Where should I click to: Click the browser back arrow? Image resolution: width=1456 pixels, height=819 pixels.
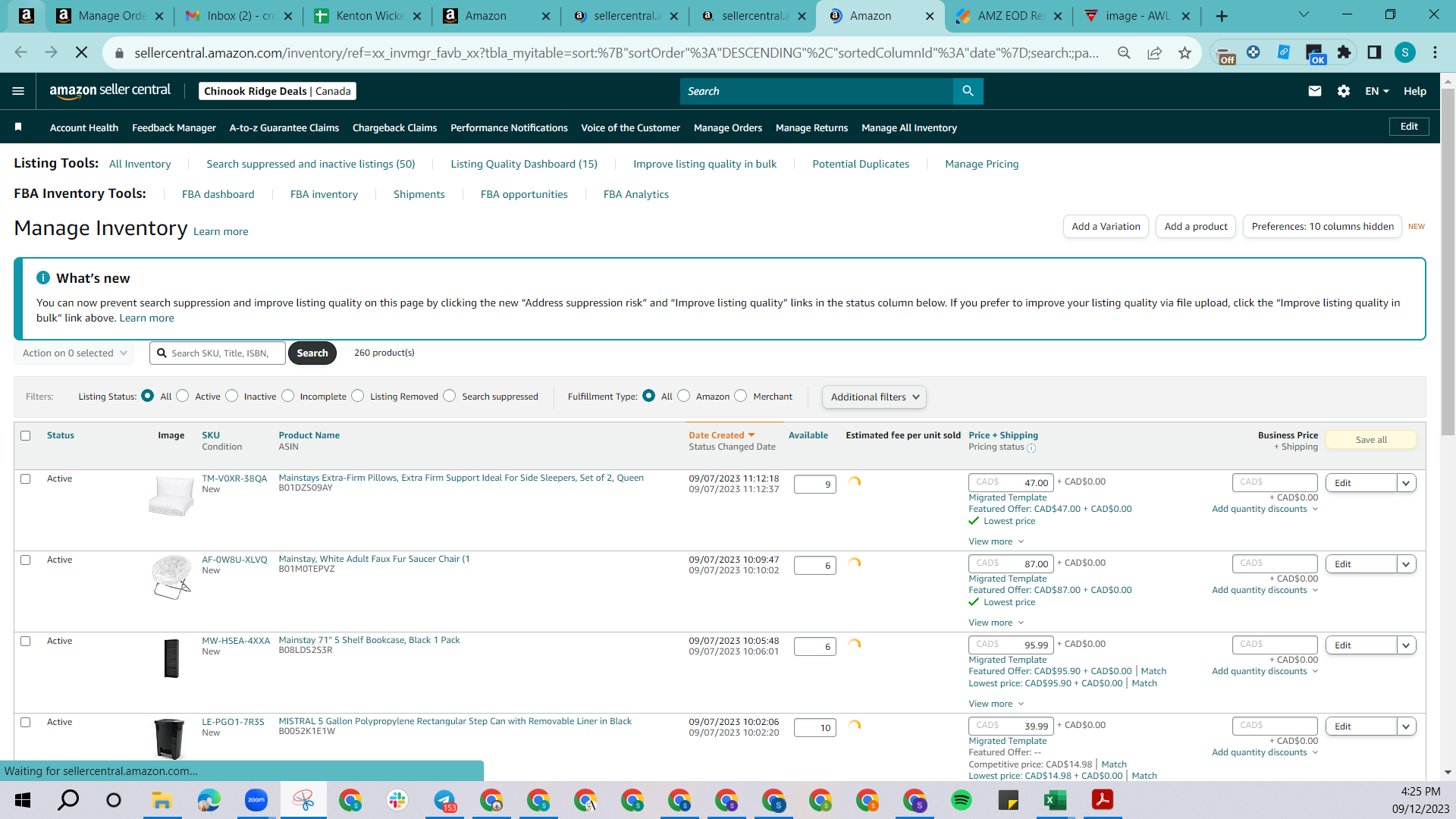point(20,52)
